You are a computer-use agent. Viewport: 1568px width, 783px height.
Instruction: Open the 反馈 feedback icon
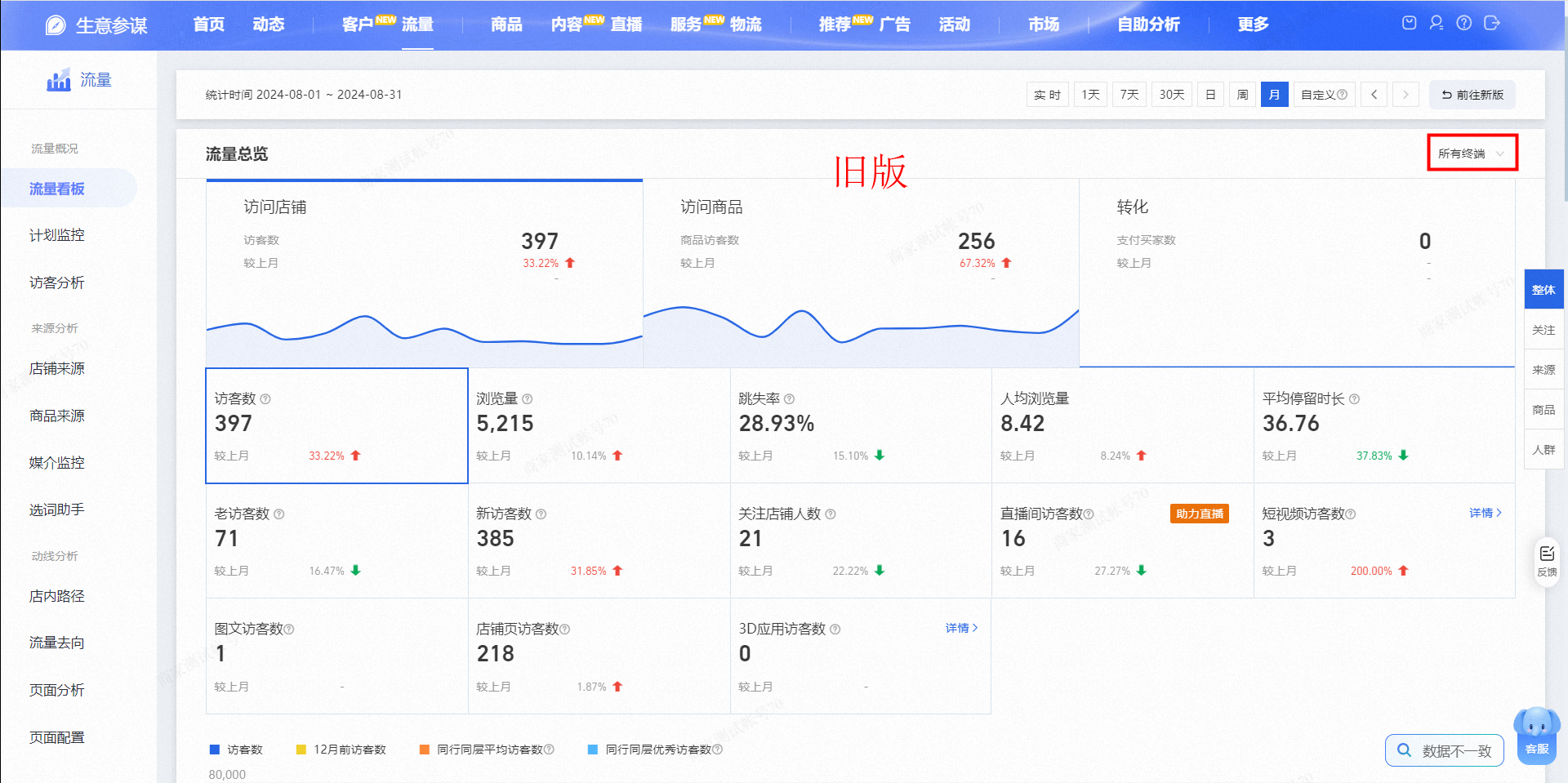point(1547,561)
